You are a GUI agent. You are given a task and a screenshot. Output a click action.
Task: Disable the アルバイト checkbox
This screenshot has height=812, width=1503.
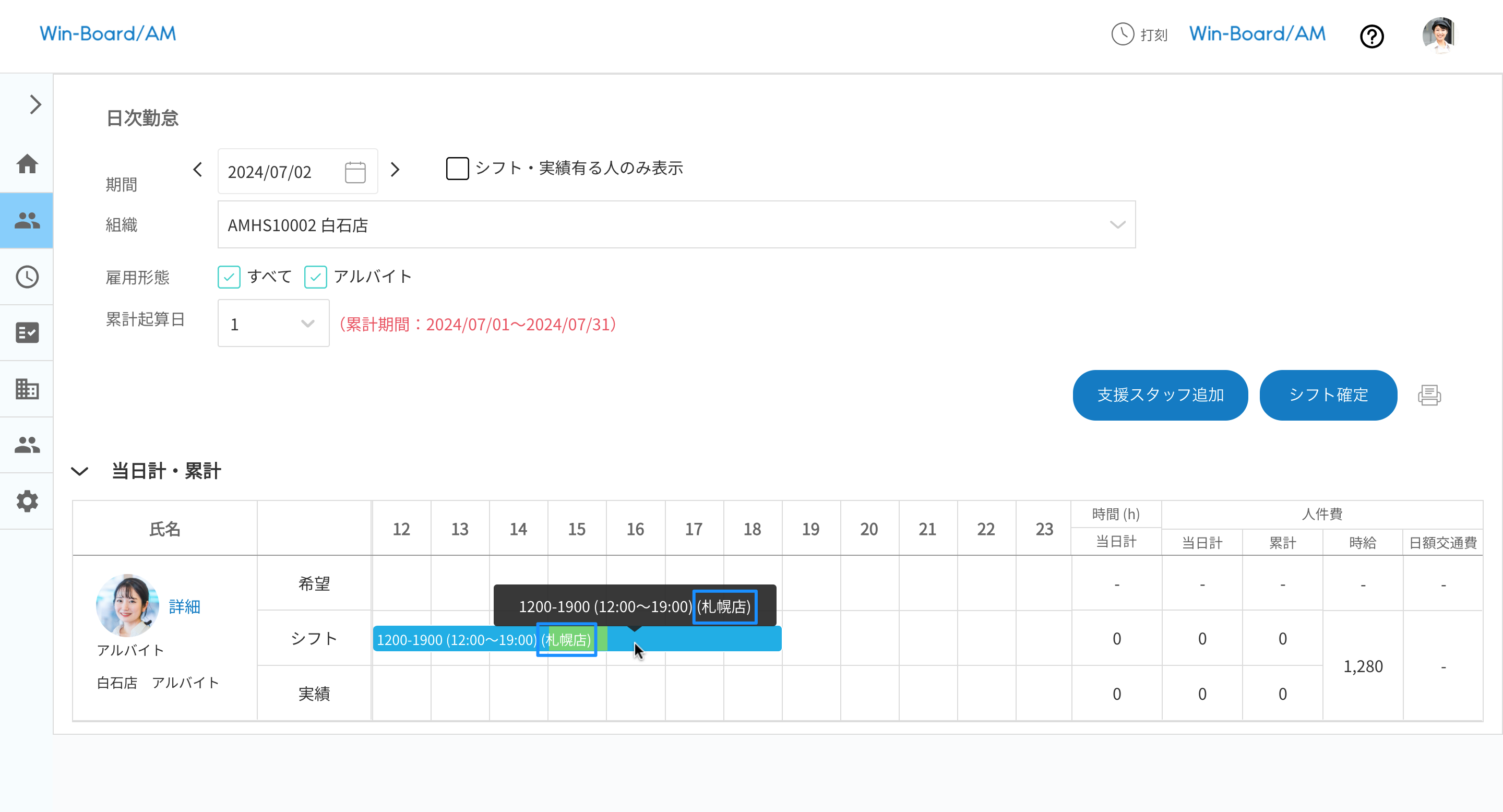[x=315, y=277]
